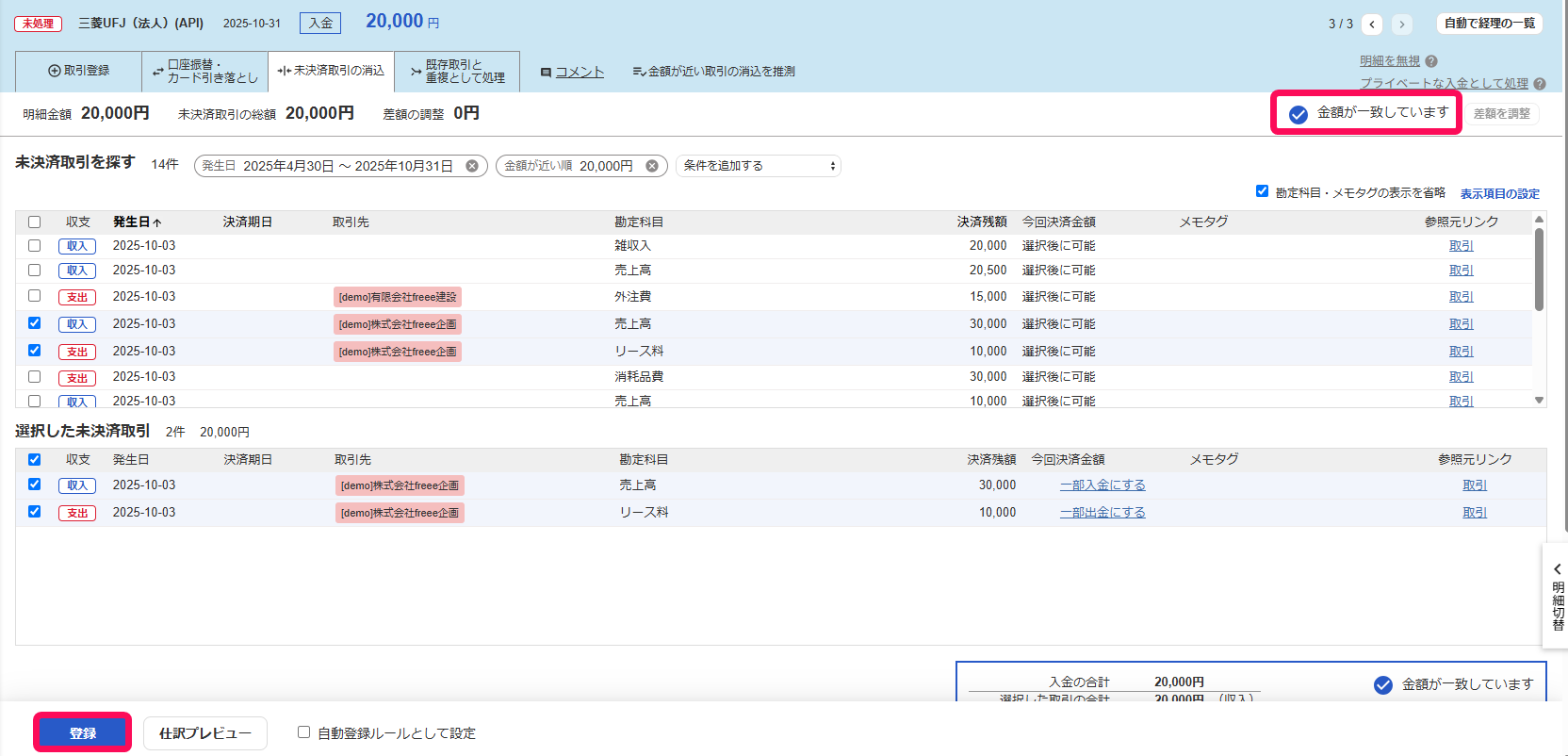
Task: Check the 雑収入 20,000 row checkbox
Action: 35,245
